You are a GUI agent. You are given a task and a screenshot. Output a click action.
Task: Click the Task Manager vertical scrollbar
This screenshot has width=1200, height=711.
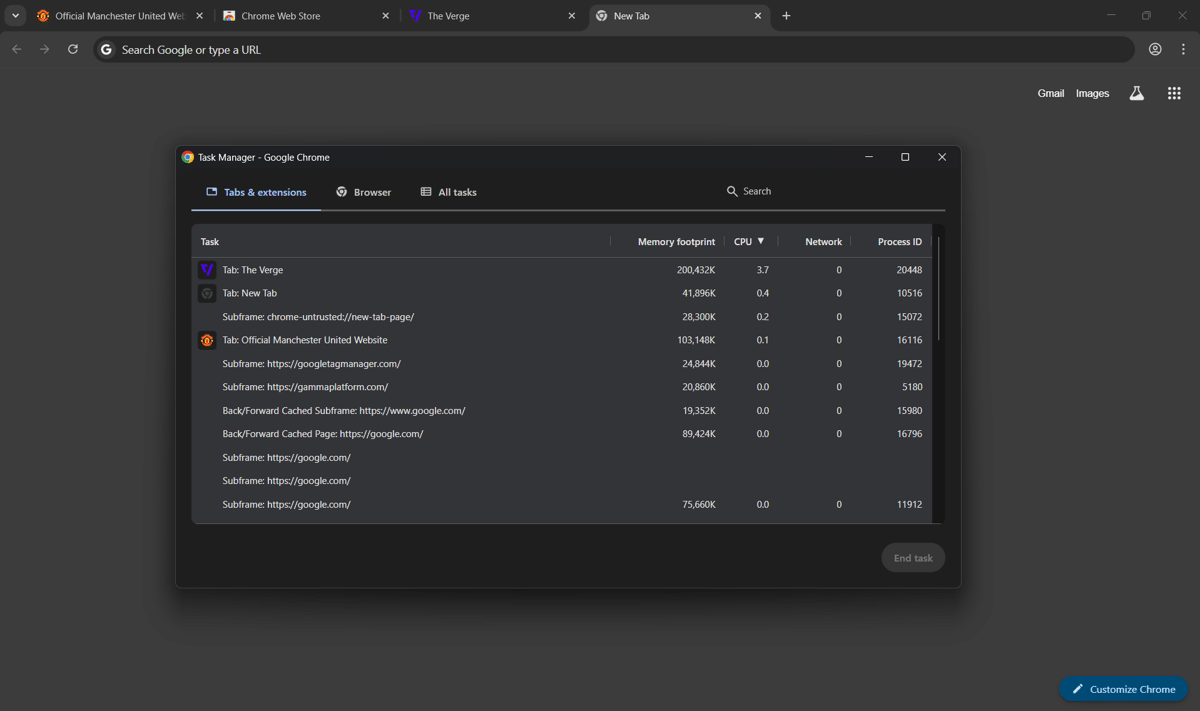[938, 290]
